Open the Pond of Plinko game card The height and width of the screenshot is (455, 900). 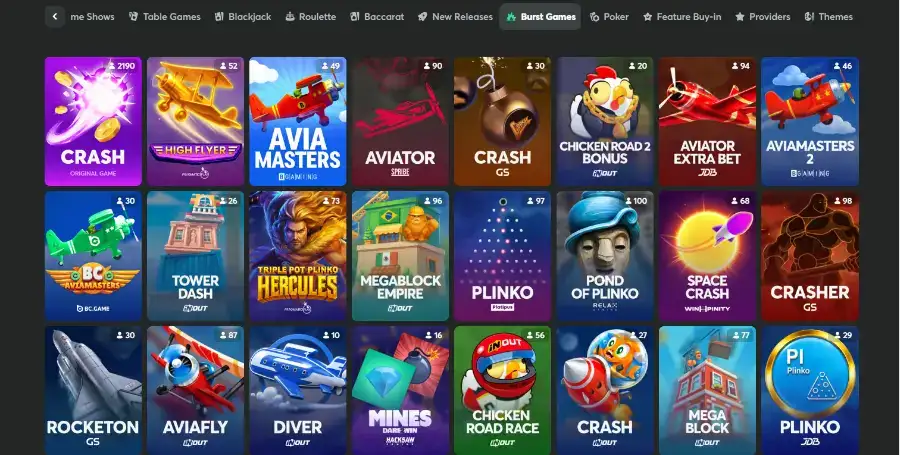tap(605, 256)
